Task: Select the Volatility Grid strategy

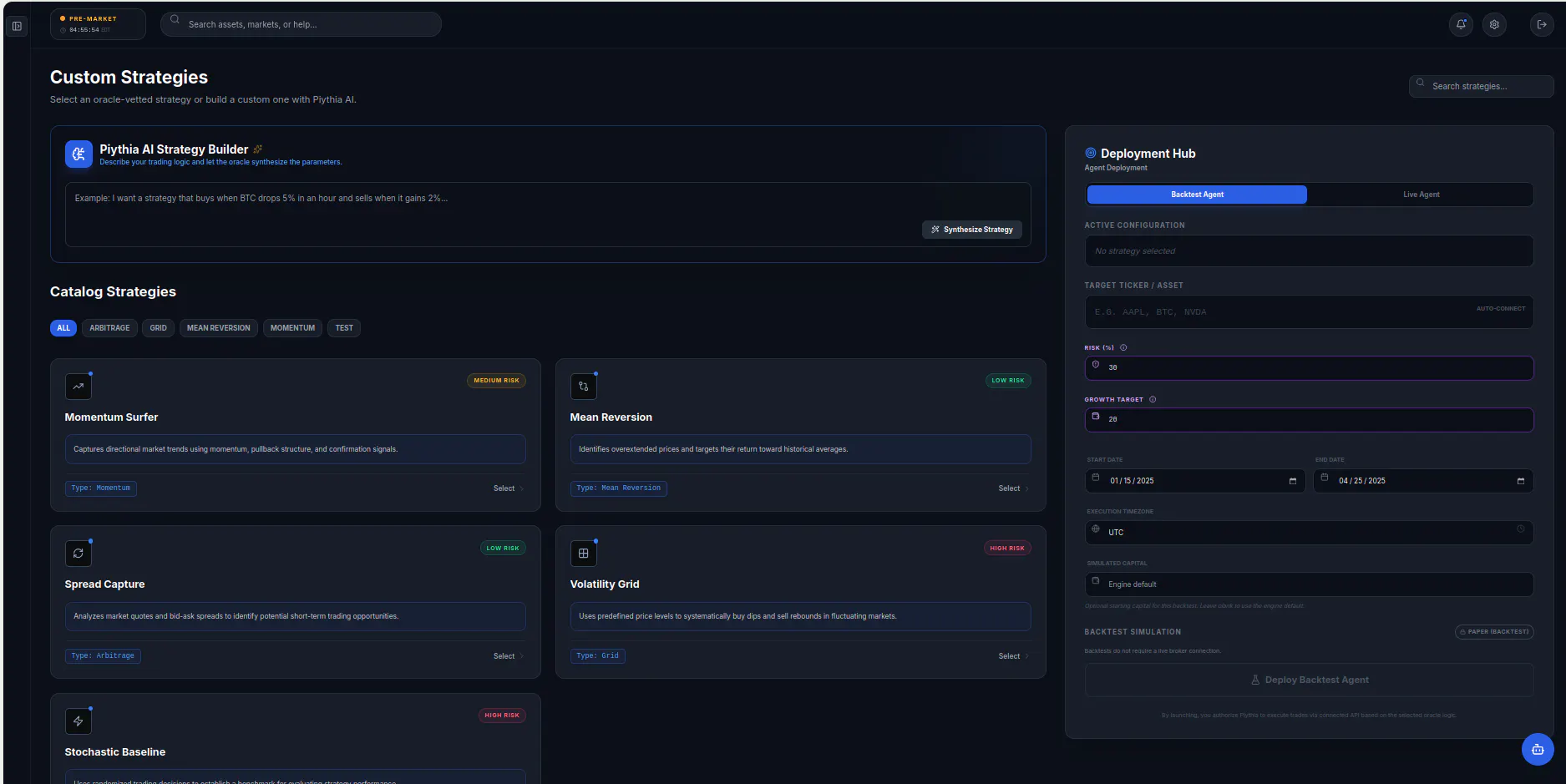Action: tap(1013, 656)
